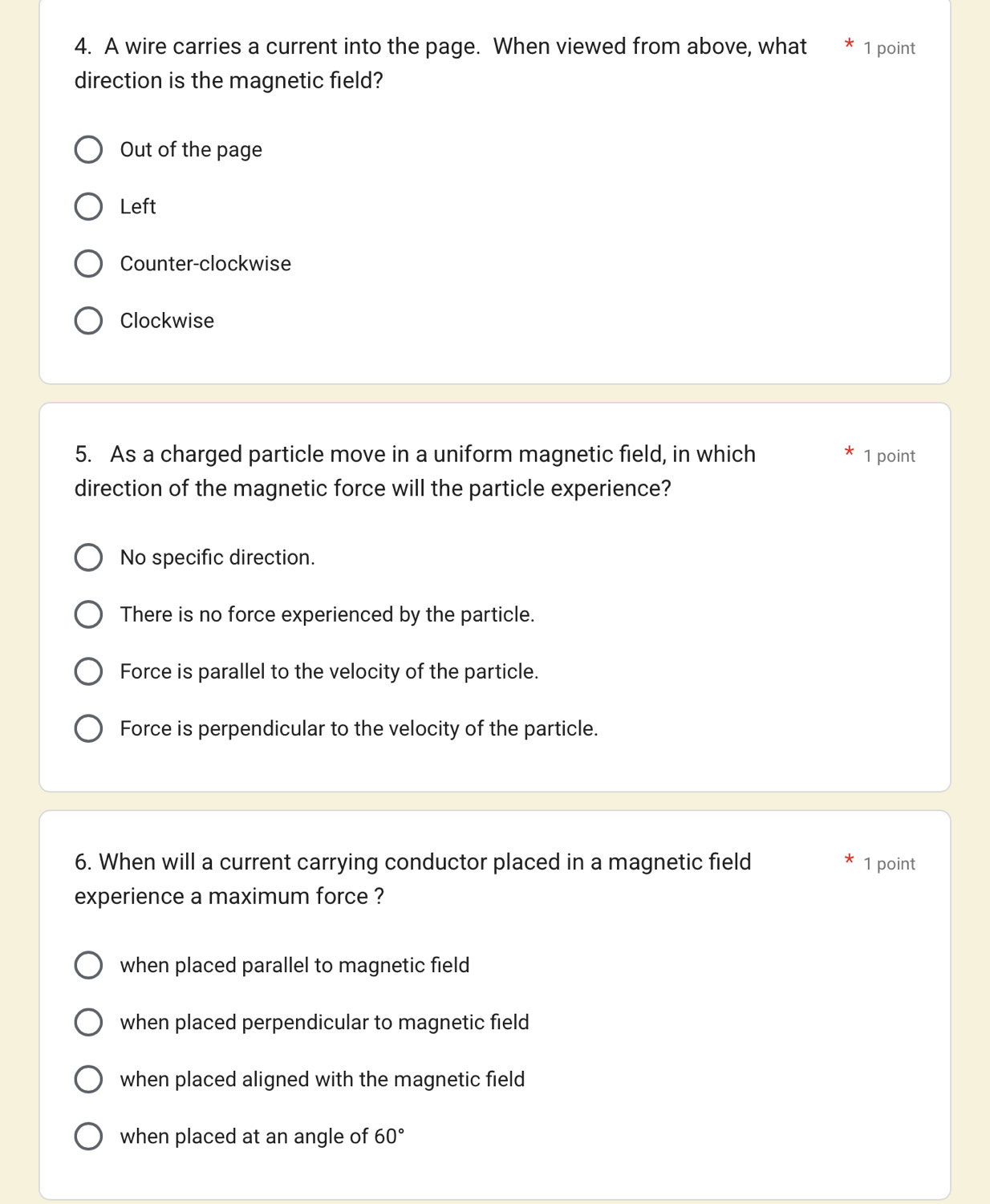Choose 'when placed perpendicular to magnetic field'
The width and height of the screenshot is (990, 1204).
[x=88, y=1022]
